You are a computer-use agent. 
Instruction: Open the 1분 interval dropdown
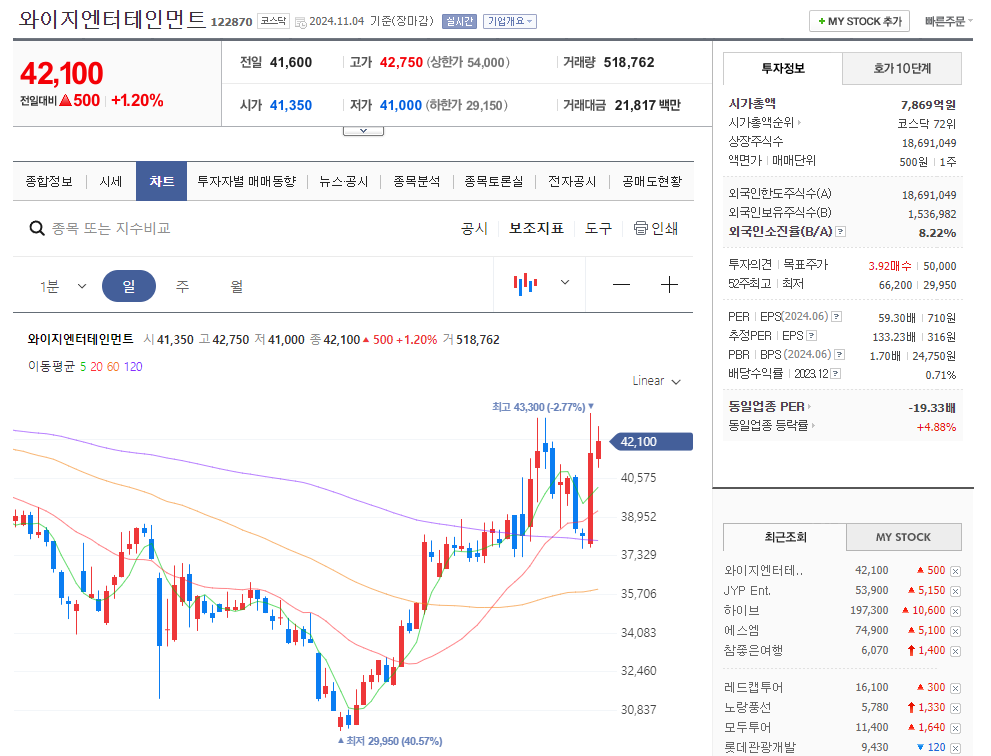82,286
